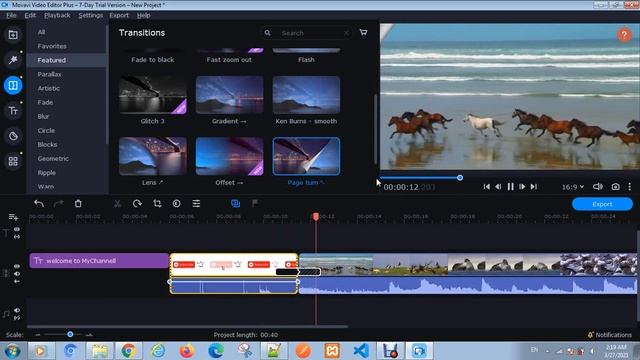Select the Glitch 3 transition thumbnail
This screenshot has height=360, width=640.
coord(153,95)
